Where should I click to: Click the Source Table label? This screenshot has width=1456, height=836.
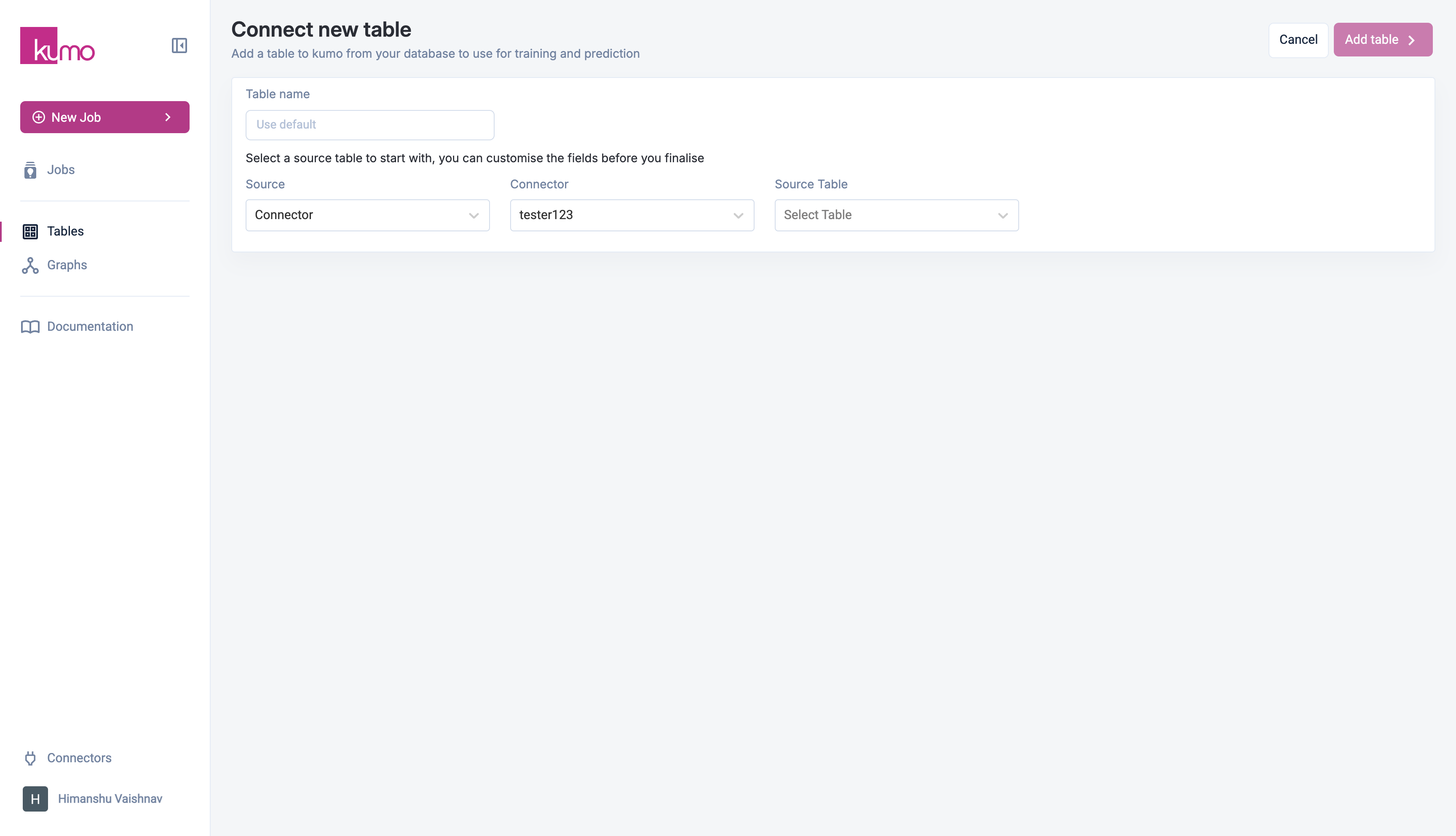[x=811, y=184]
